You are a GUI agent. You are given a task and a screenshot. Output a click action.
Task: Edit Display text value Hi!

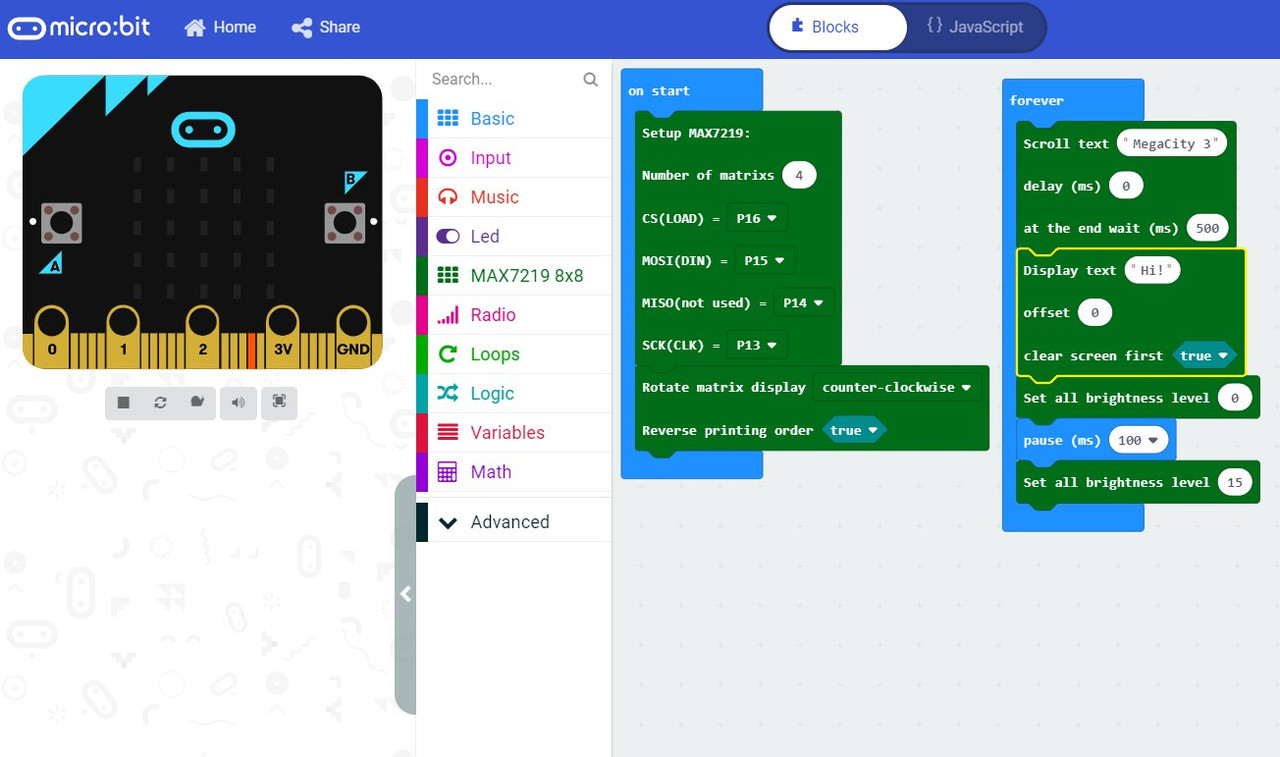coord(1153,270)
